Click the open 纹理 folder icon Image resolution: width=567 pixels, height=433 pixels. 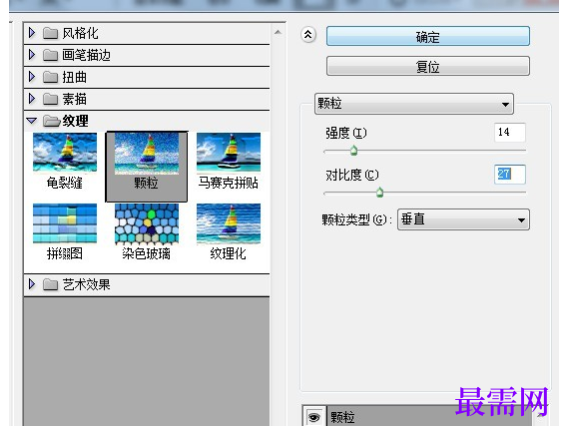click(x=51, y=121)
